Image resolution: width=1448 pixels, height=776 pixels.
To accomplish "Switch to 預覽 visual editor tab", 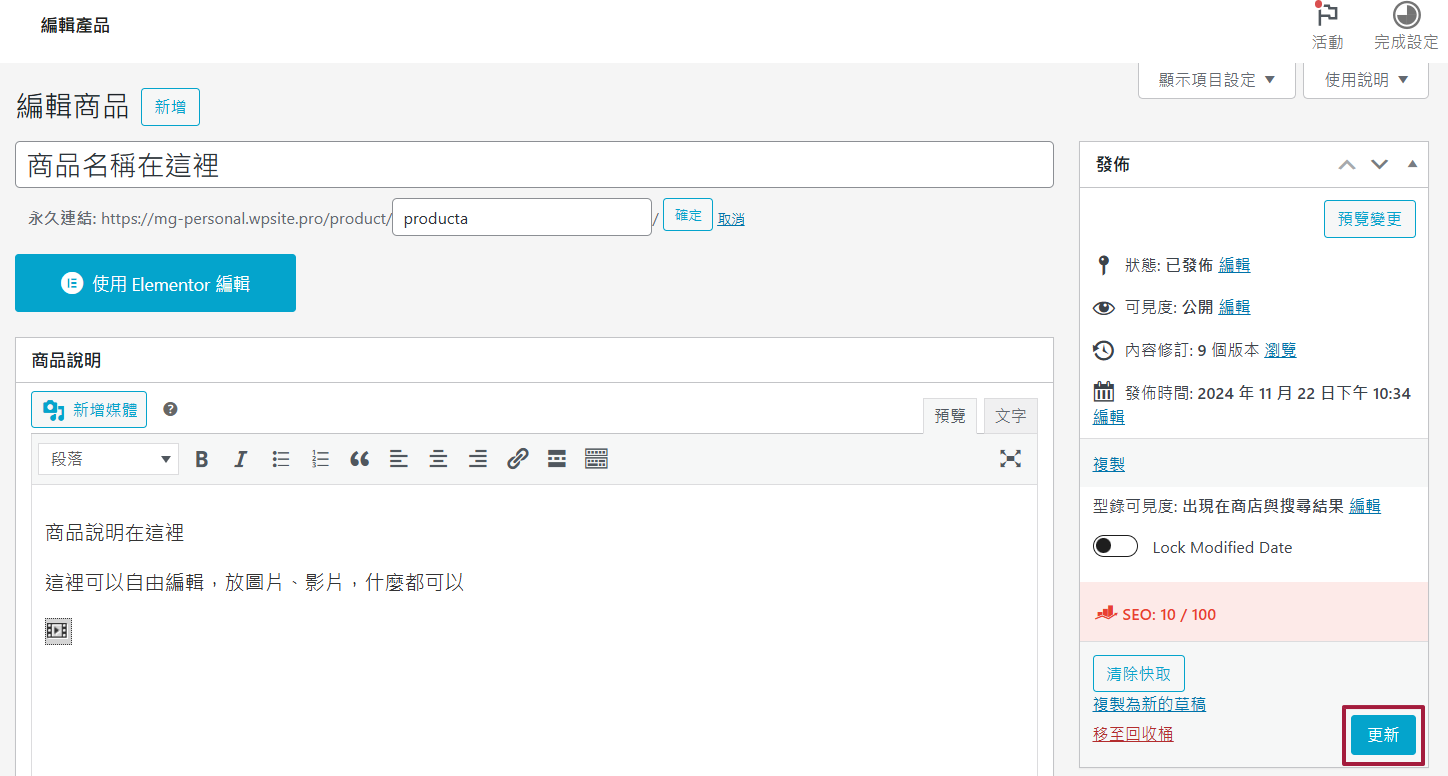I will coord(950,416).
